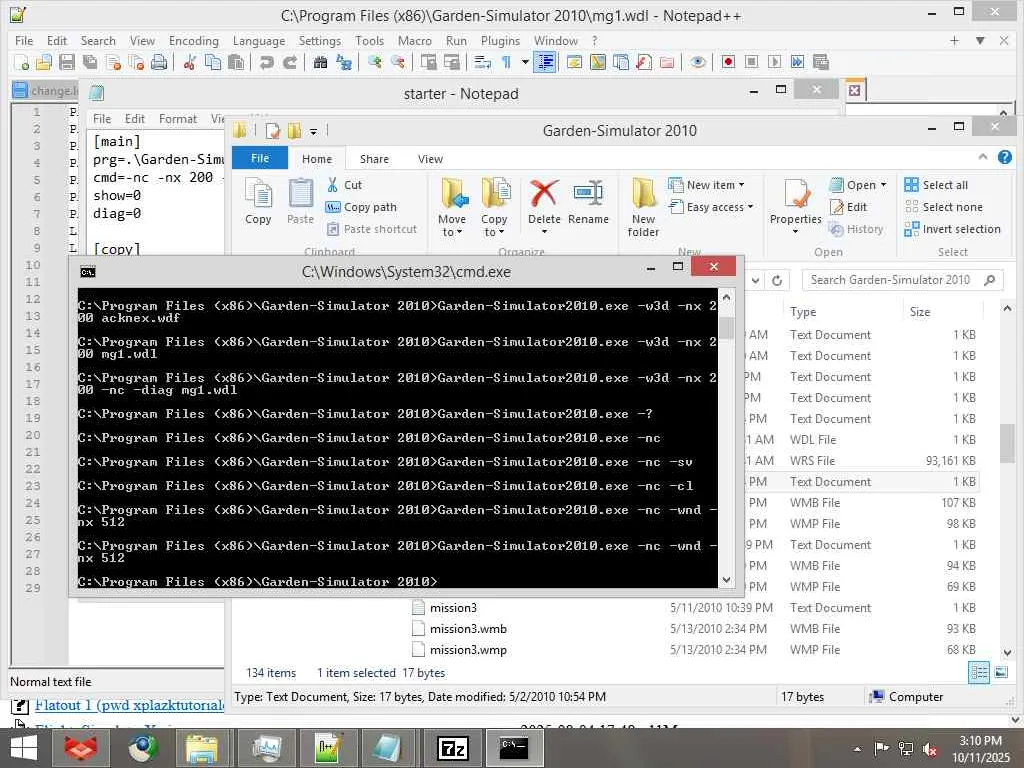Expand the address bar history dropdown
The width and height of the screenshot is (1024, 768).
tap(756, 280)
